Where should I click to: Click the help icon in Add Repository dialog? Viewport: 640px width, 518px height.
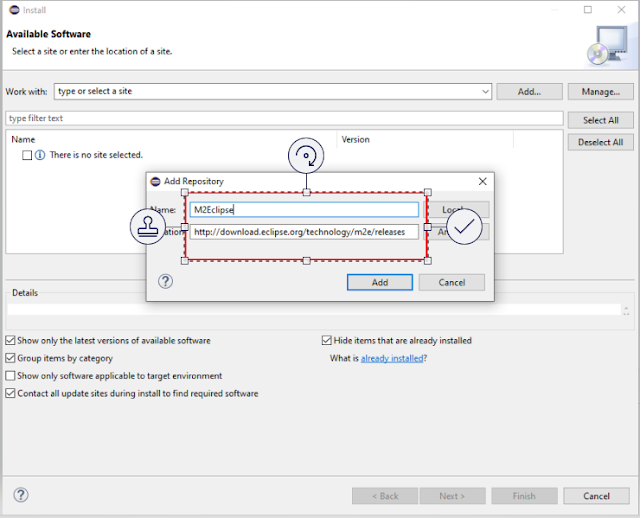[x=165, y=281]
